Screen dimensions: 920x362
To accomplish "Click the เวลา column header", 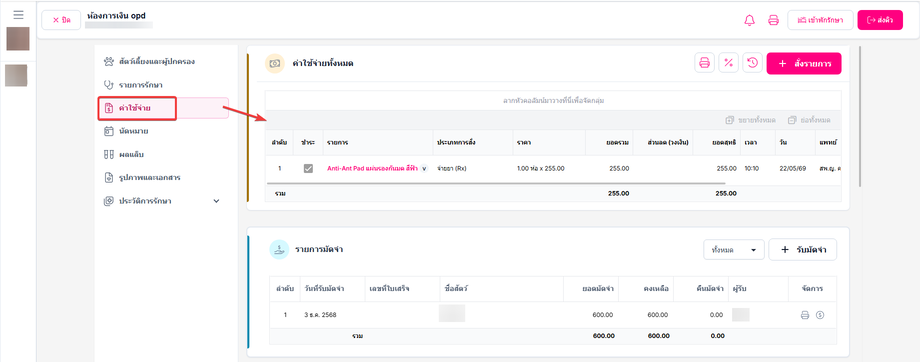I will 757,143.
